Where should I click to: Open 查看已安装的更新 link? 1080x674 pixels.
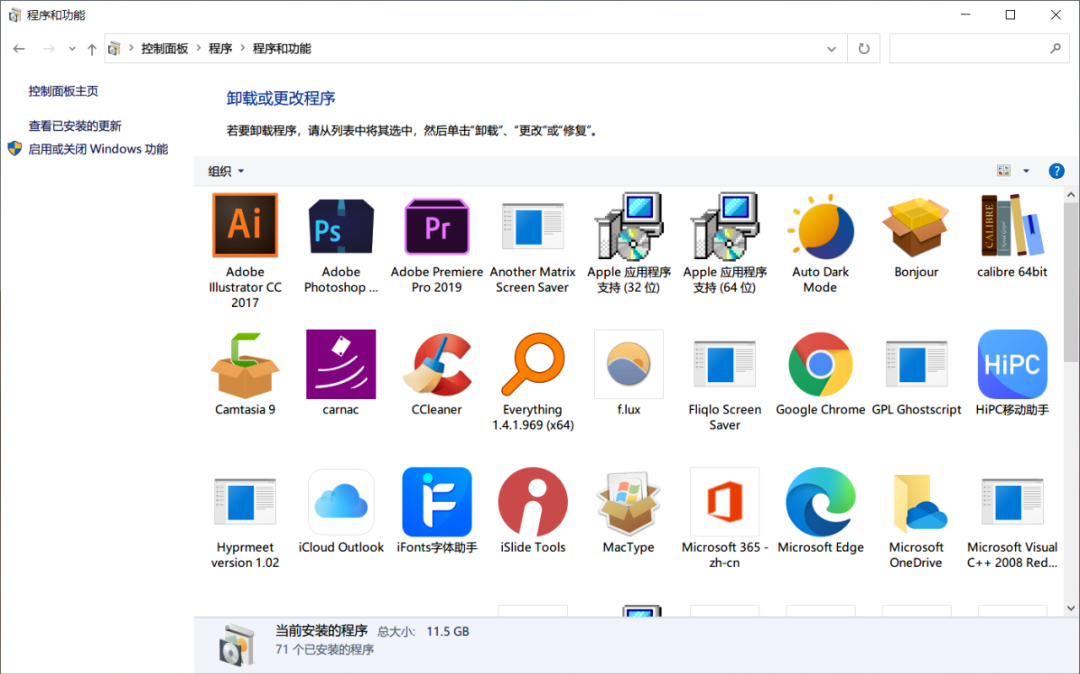pos(74,126)
